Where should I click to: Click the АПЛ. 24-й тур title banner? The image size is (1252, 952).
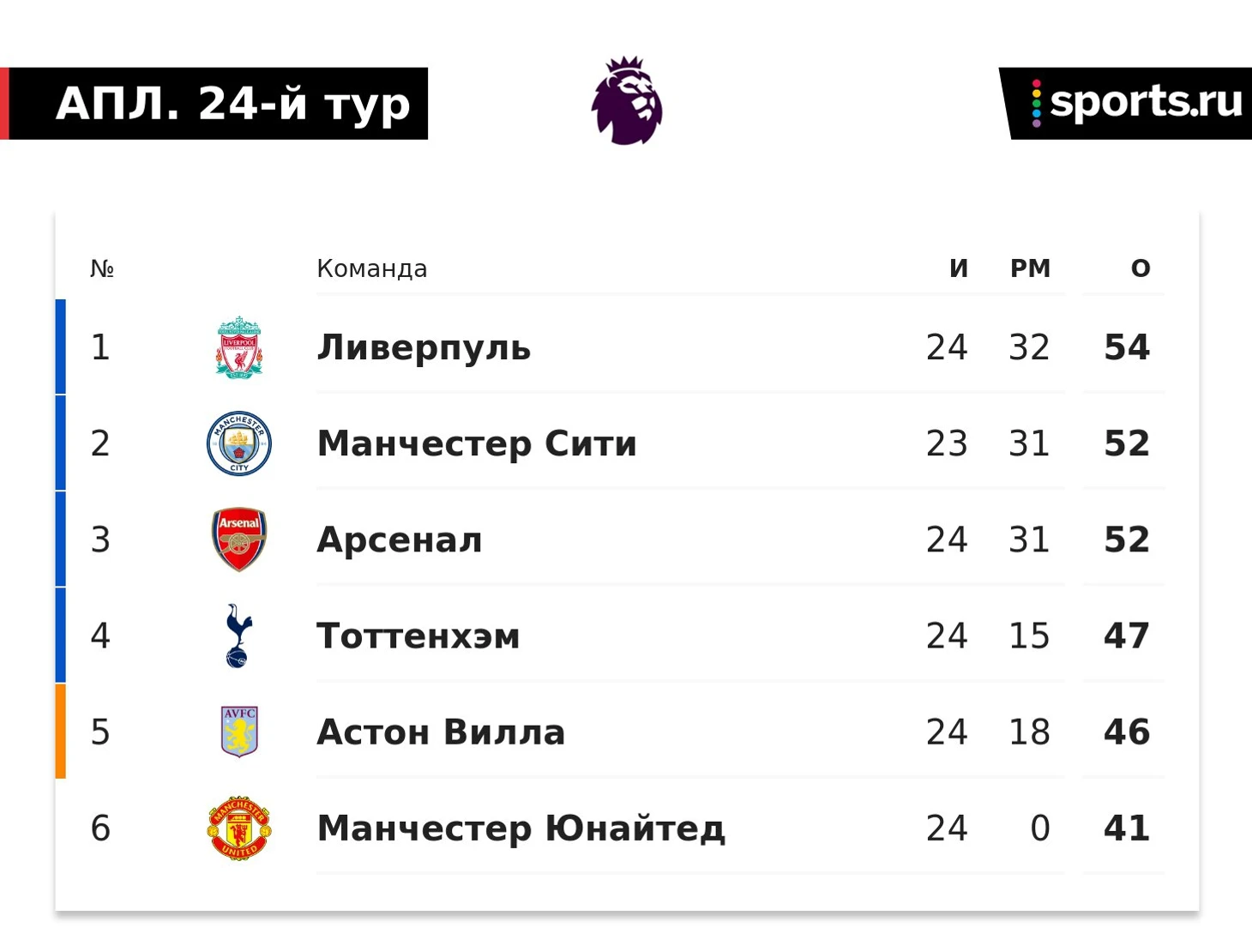tap(214, 104)
